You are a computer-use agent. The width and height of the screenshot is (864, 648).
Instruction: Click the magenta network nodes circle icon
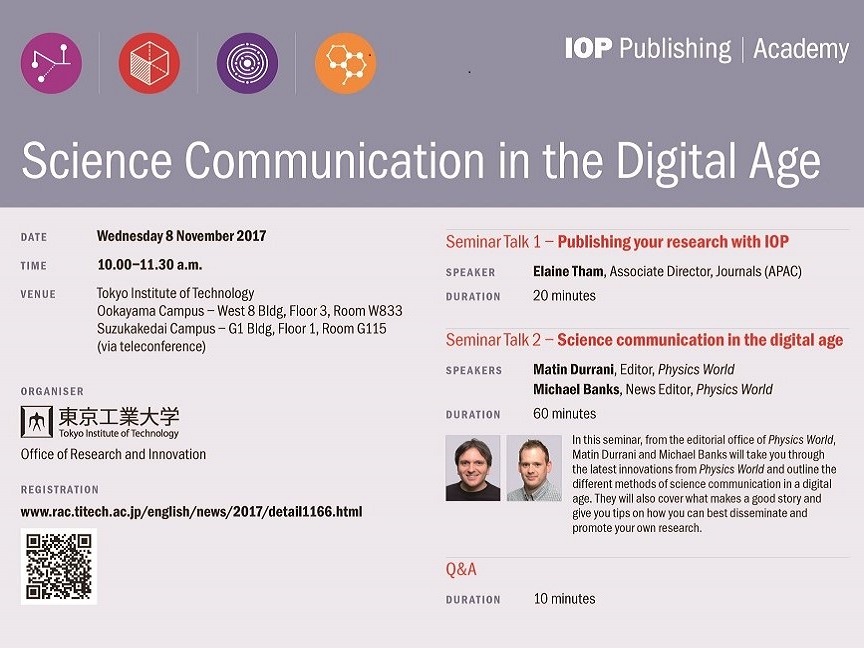coord(51,63)
